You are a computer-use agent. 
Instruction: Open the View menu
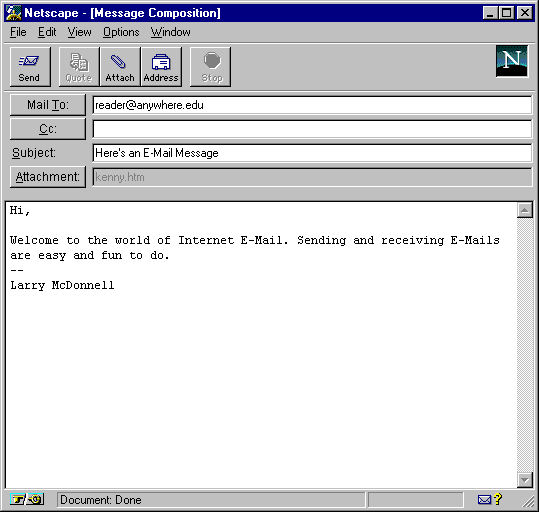79,32
